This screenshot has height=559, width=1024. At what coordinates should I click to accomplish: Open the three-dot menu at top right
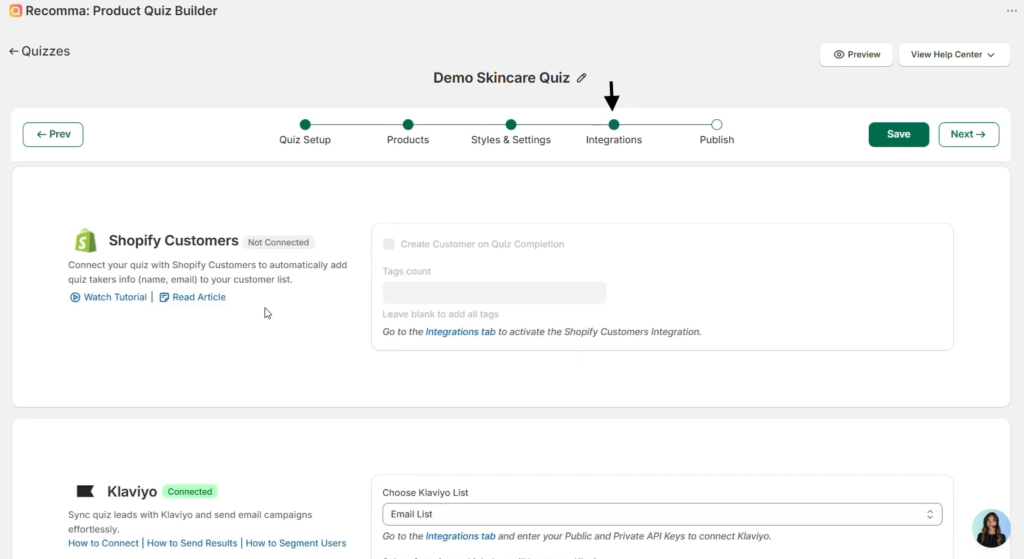(1011, 11)
